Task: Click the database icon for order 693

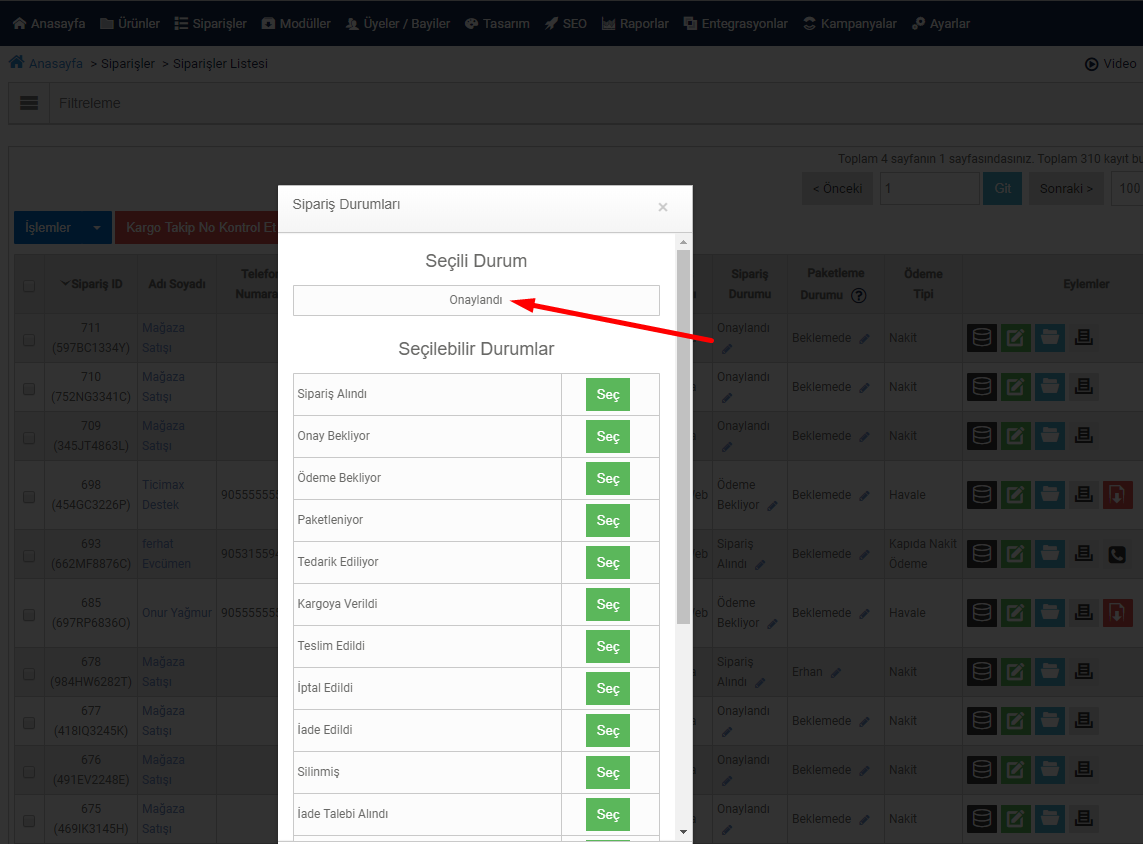Action: pyautogui.click(x=982, y=554)
